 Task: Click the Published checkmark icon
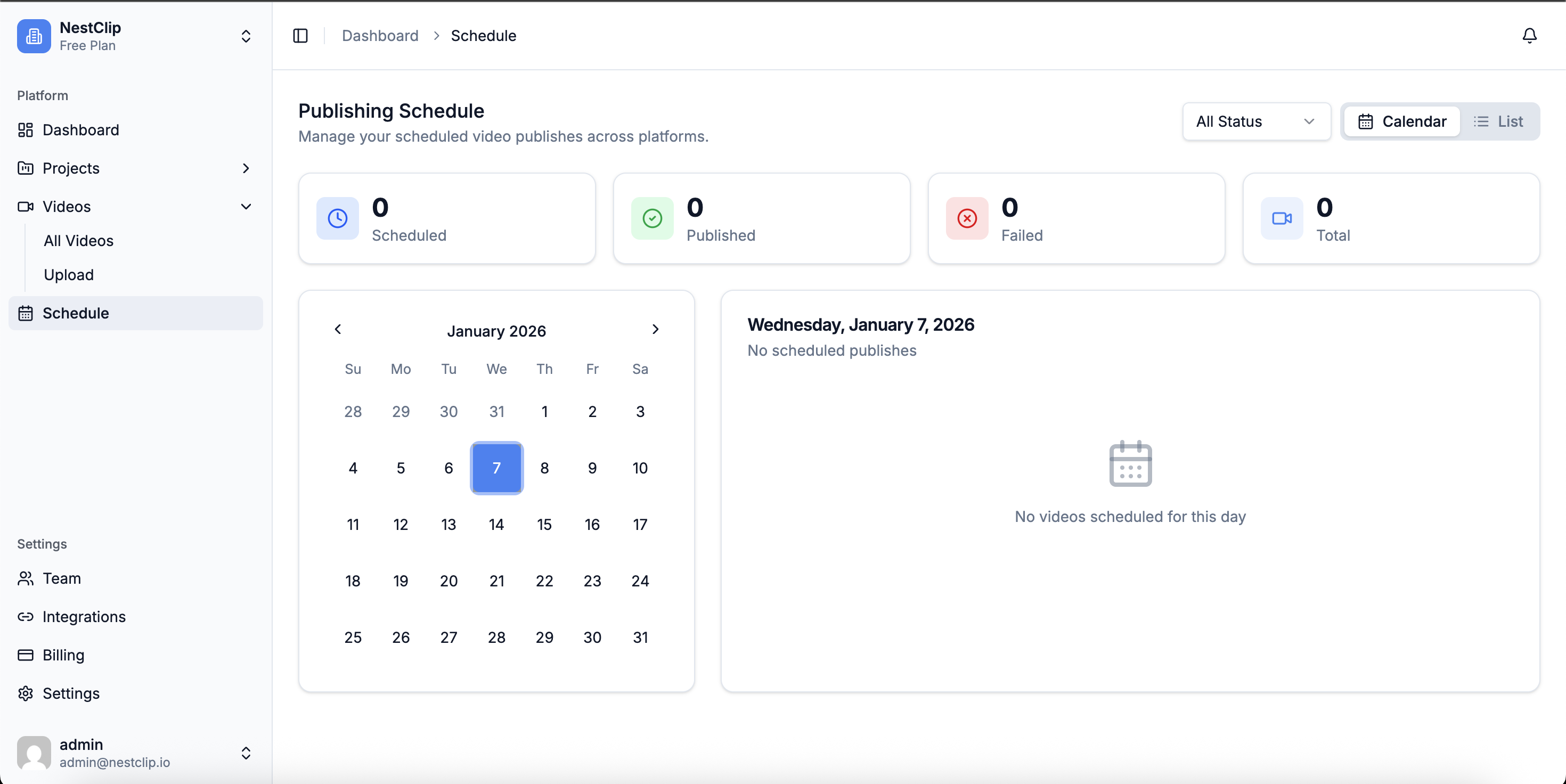[x=652, y=218]
